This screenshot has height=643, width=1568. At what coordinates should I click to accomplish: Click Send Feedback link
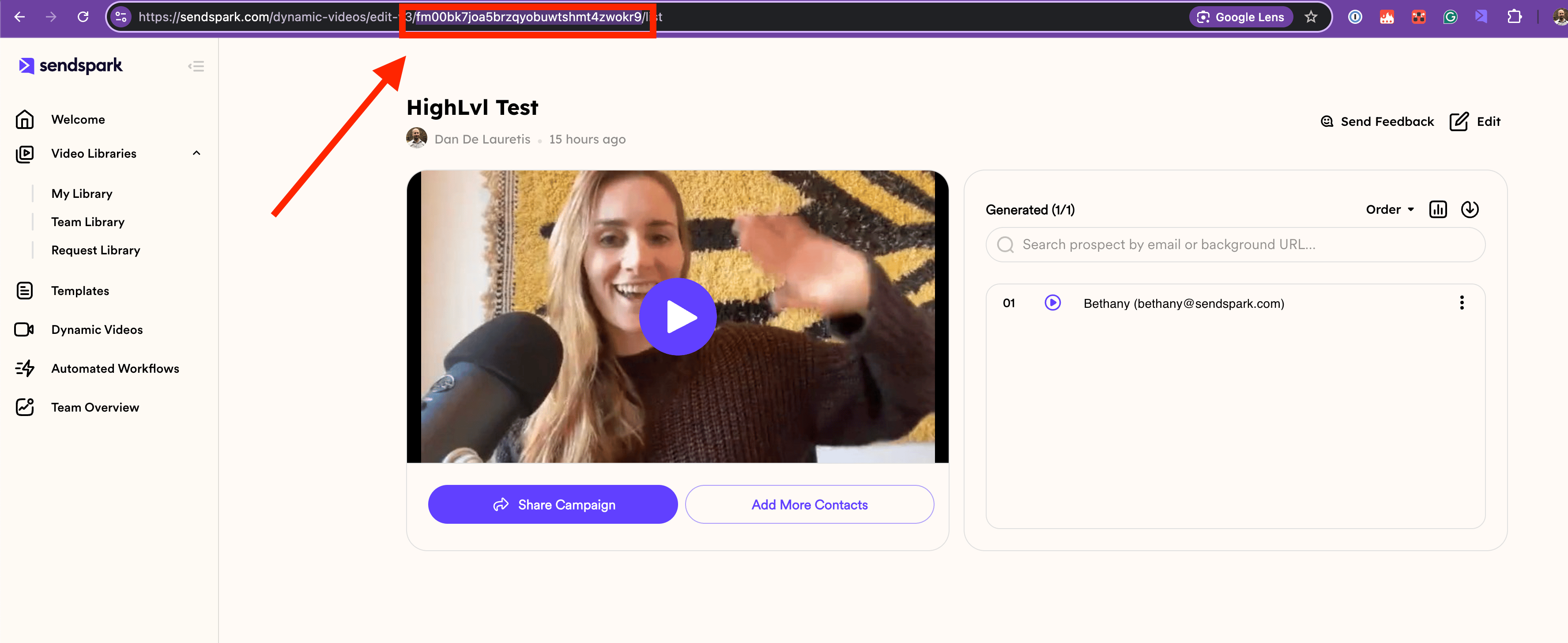click(1377, 121)
